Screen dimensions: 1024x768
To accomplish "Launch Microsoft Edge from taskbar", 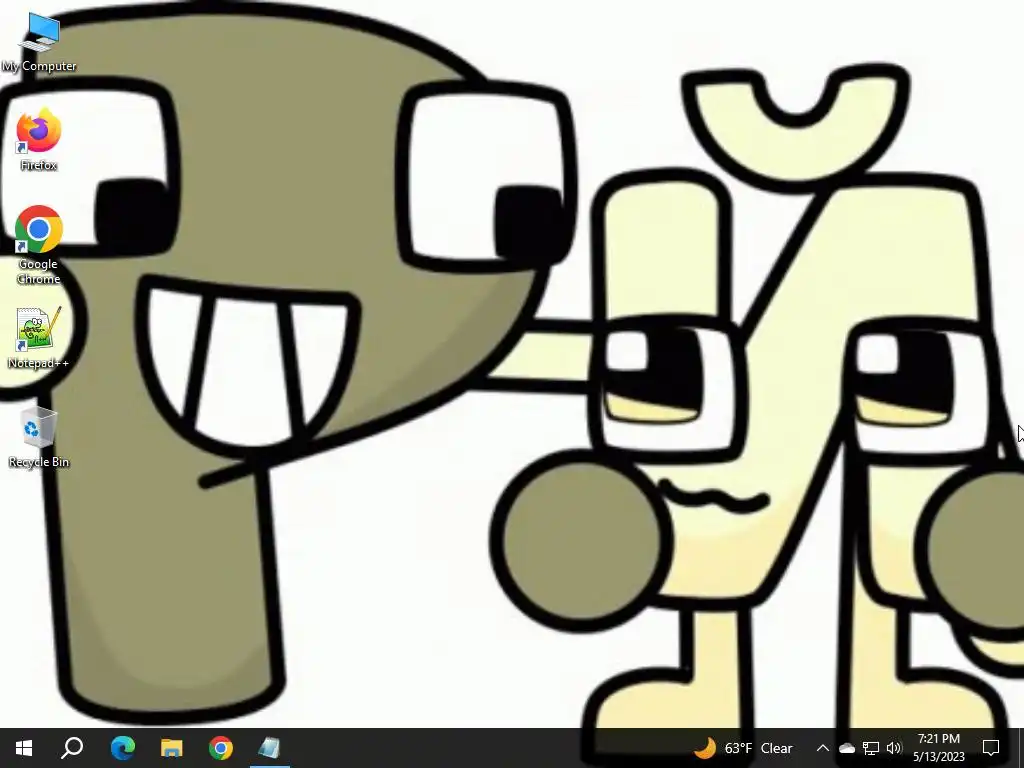I will pyautogui.click(x=122, y=748).
